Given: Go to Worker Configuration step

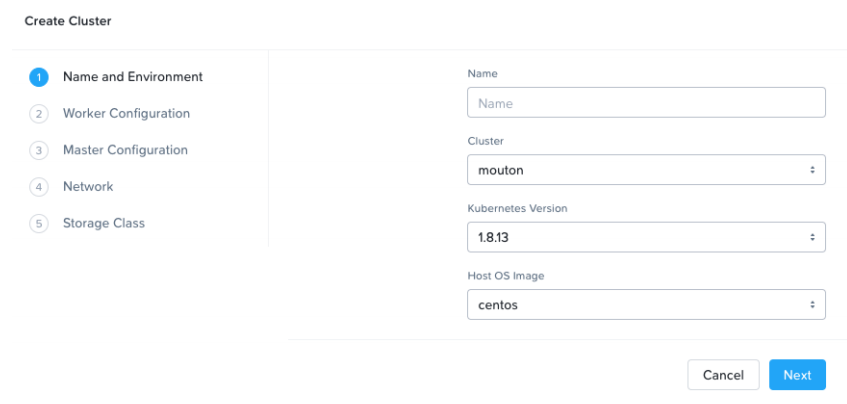Looking at the screenshot, I should pyautogui.click(x=126, y=113).
